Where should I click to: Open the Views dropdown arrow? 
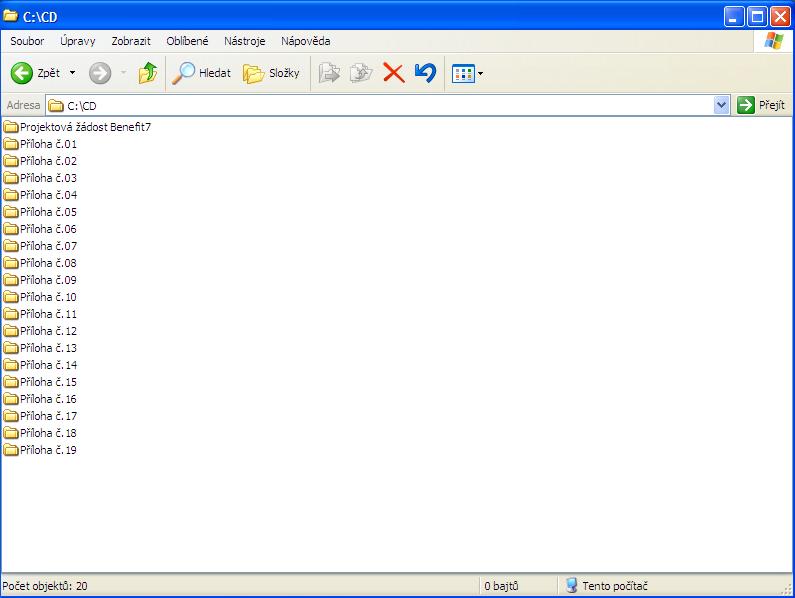[481, 74]
